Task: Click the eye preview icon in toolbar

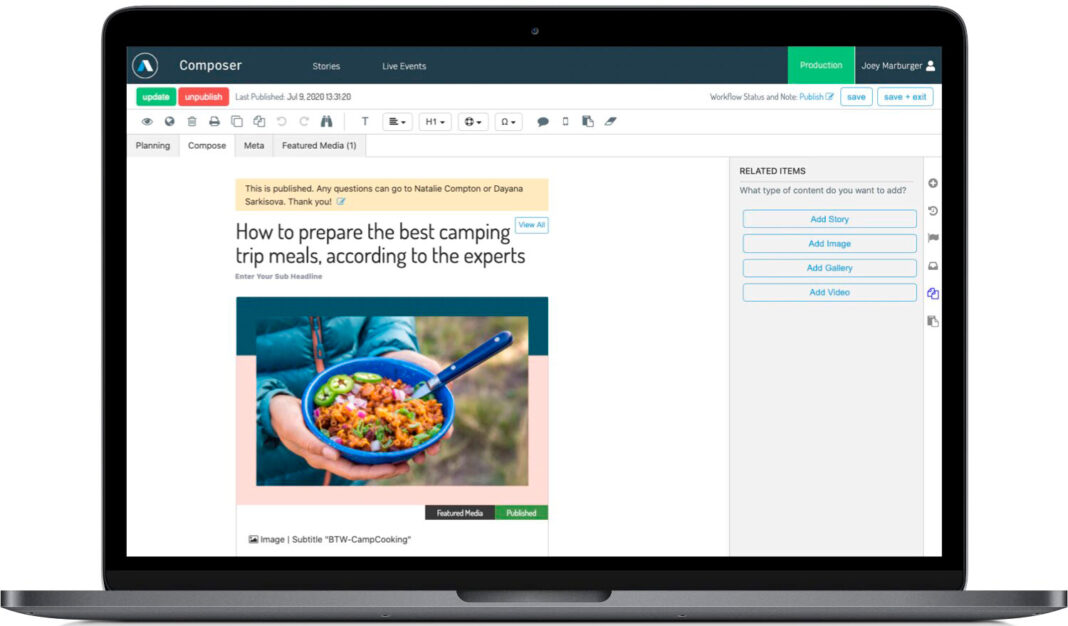Action: click(147, 122)
